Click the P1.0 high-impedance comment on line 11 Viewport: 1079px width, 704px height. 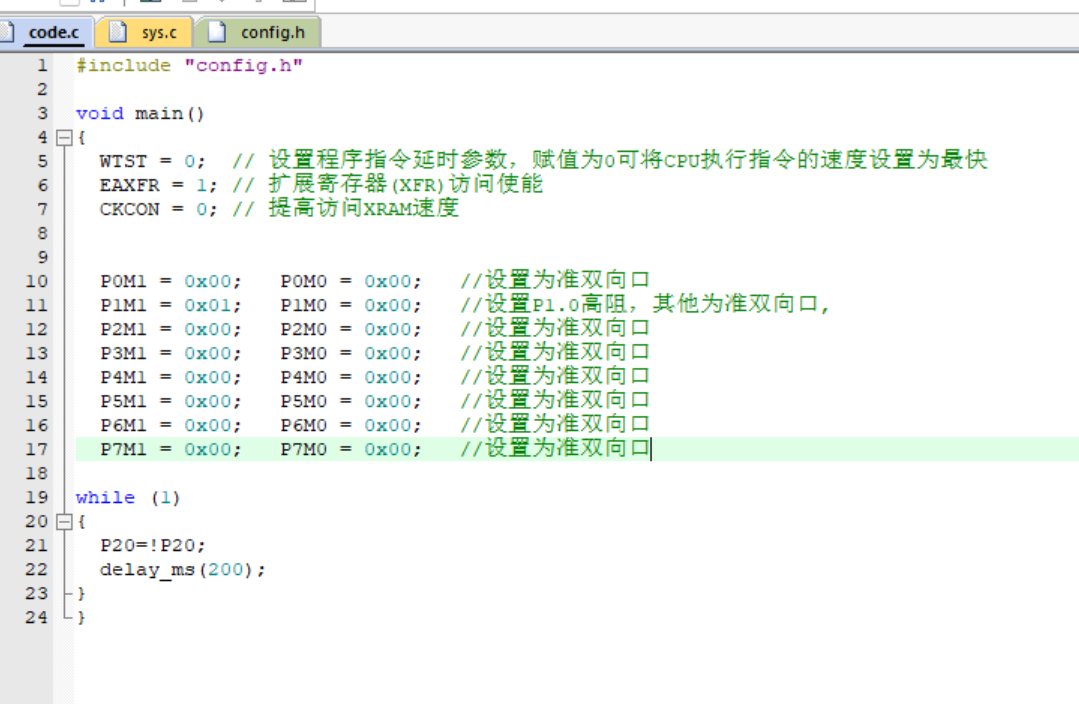645,304
